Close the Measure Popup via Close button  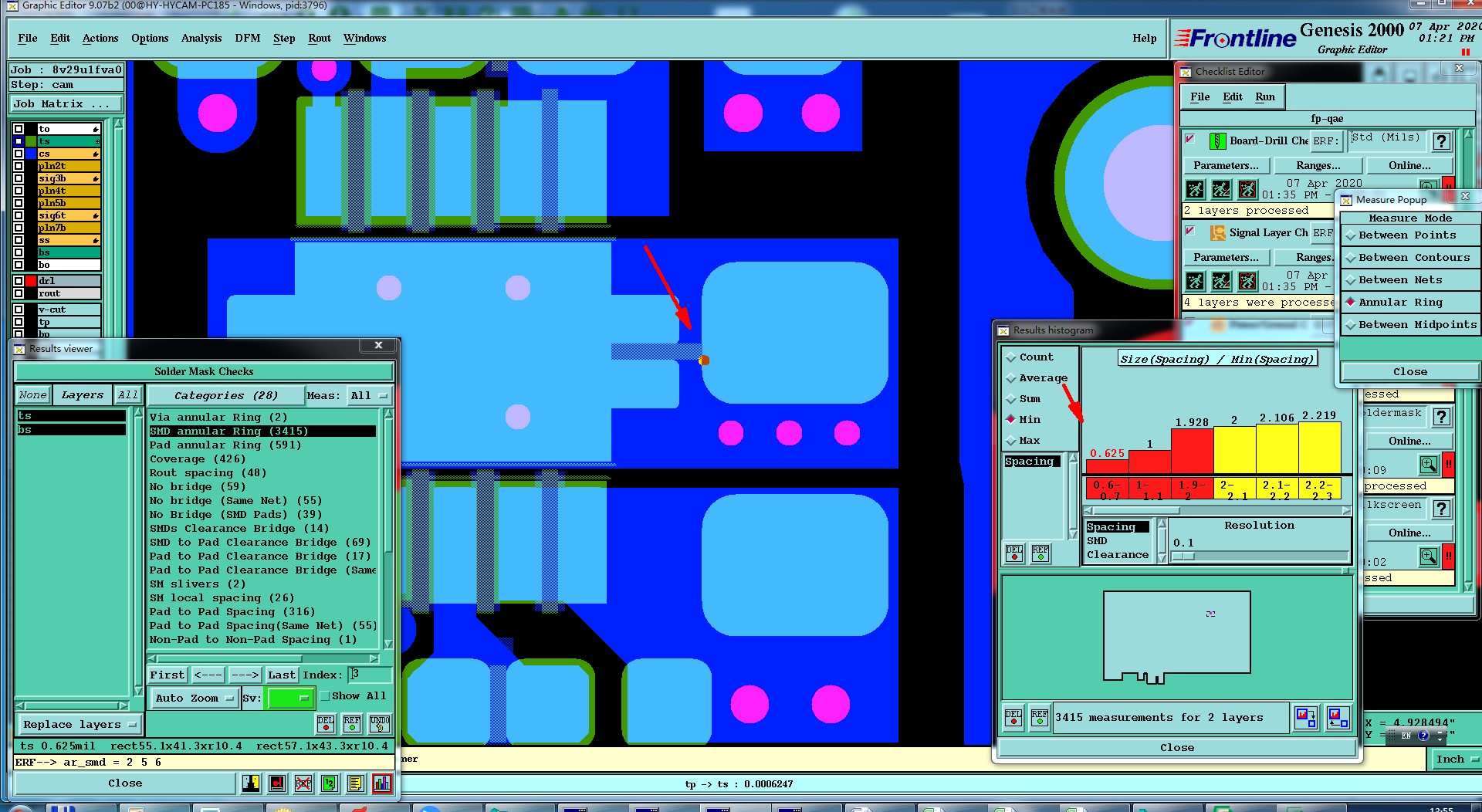click(x=1409, y=372)
